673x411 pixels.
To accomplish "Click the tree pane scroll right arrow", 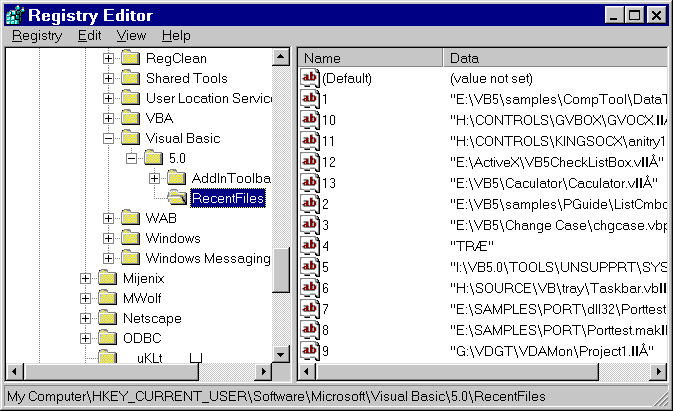I will tap(263, 372).
